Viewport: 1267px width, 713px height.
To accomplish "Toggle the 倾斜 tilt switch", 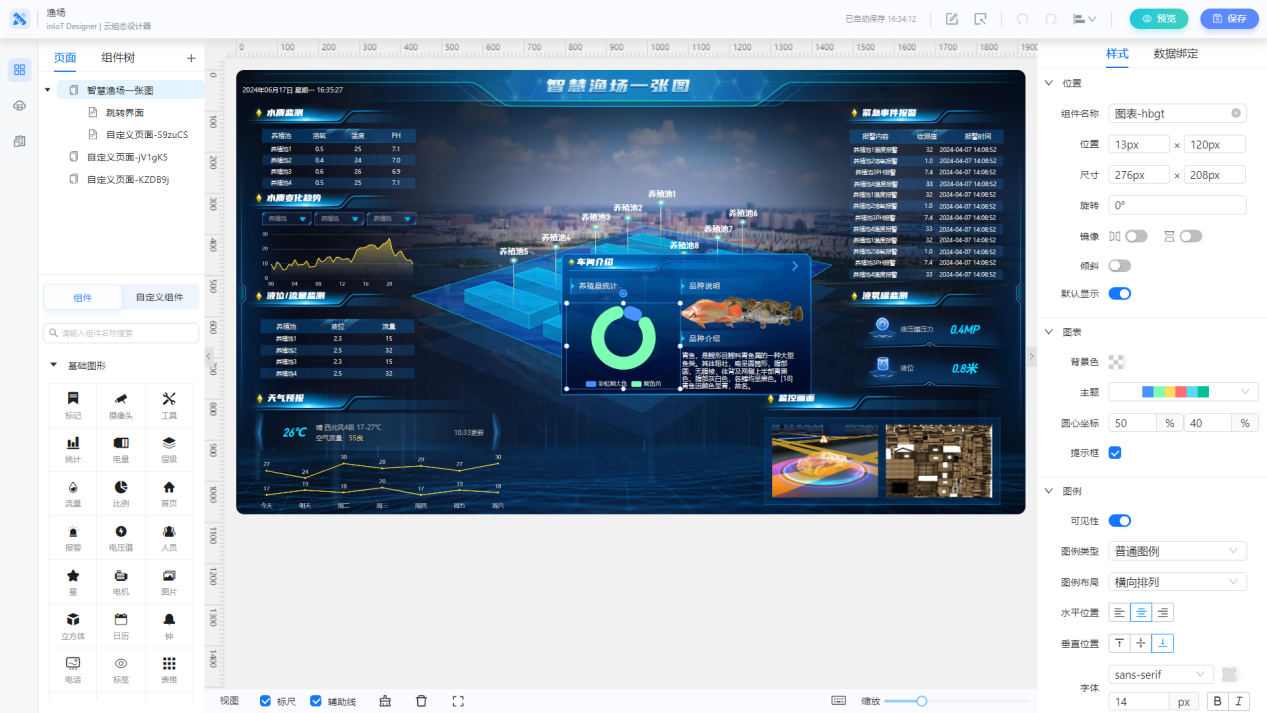I will pos(1119,265).
